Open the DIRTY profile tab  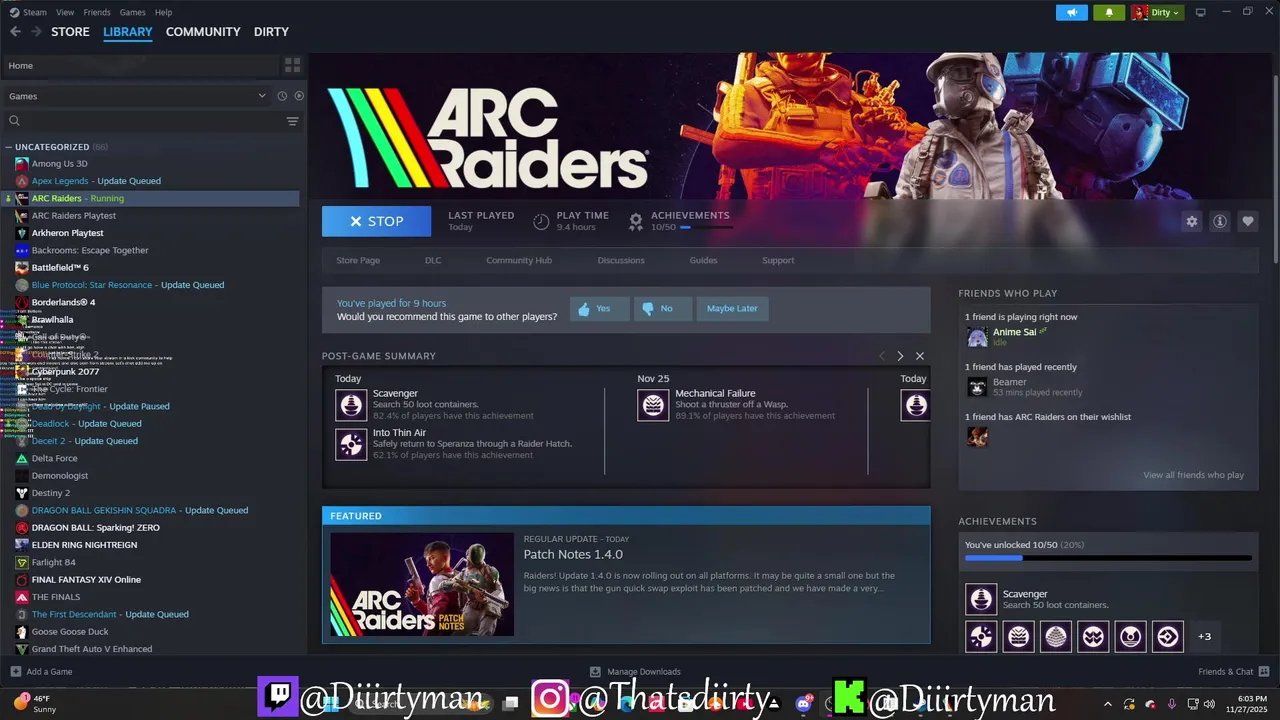click(271, 32)
